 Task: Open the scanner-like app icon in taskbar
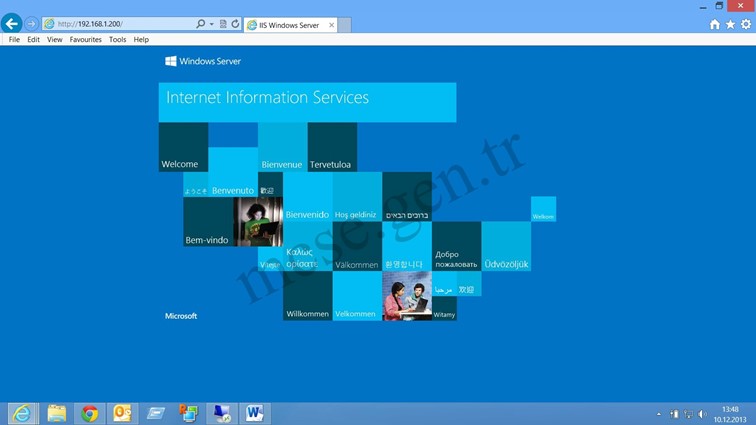point(155,413)
